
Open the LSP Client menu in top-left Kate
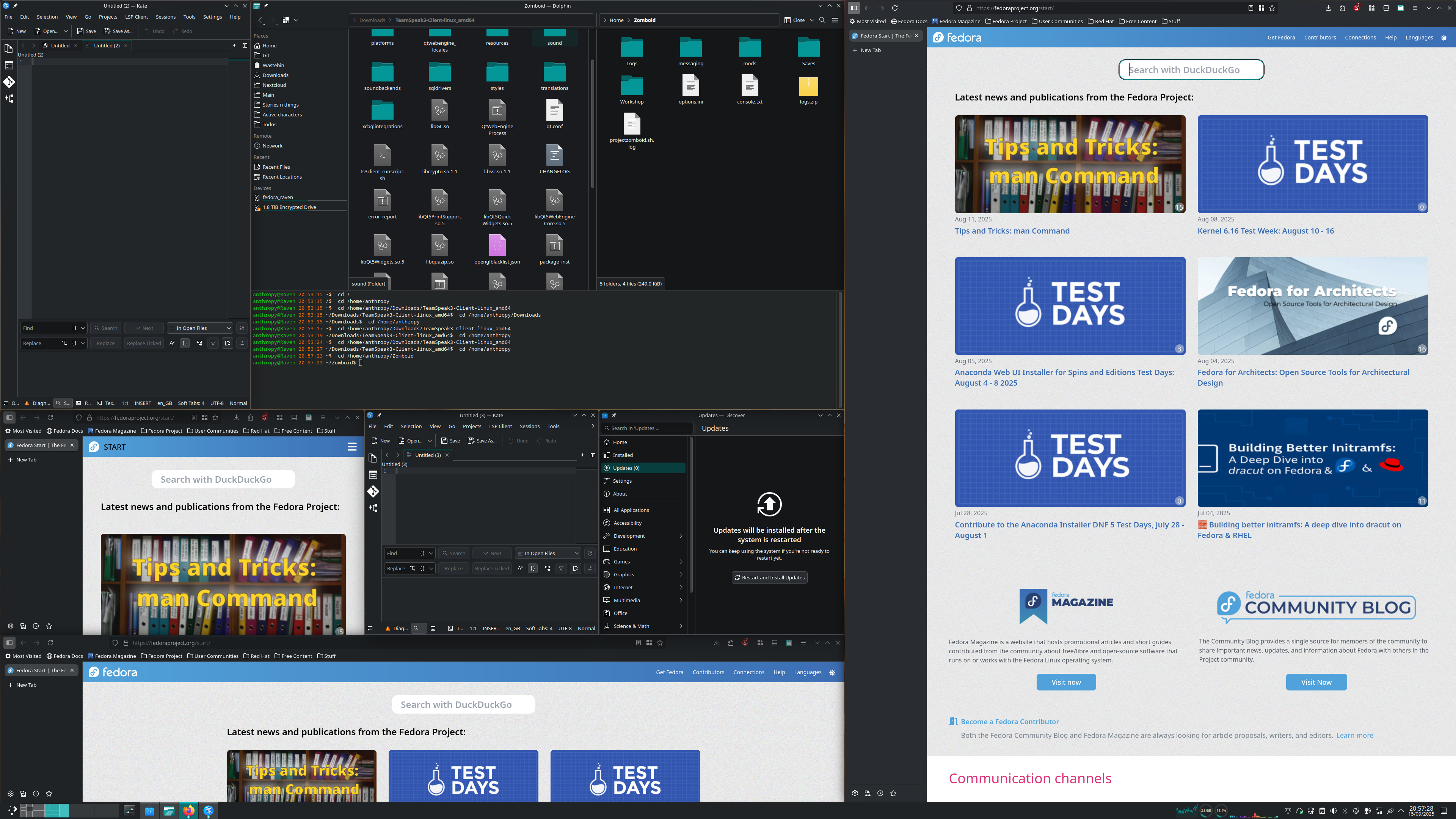click(136, 17)
